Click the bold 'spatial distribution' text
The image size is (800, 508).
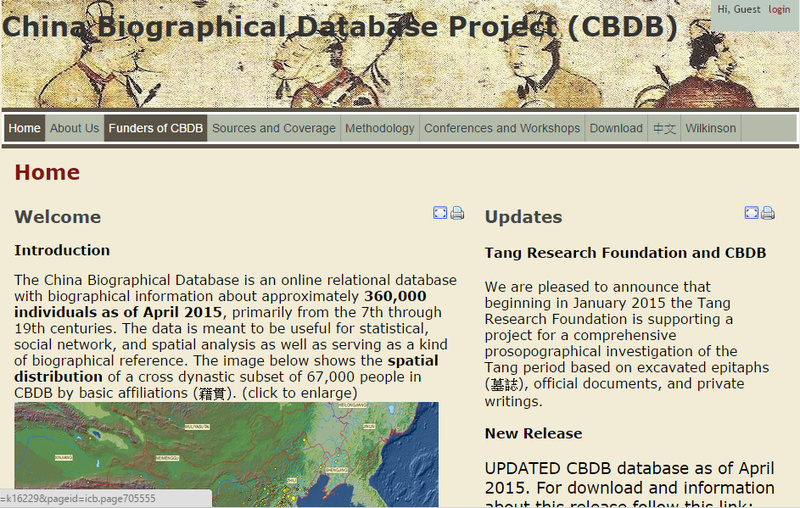(227, 369)
